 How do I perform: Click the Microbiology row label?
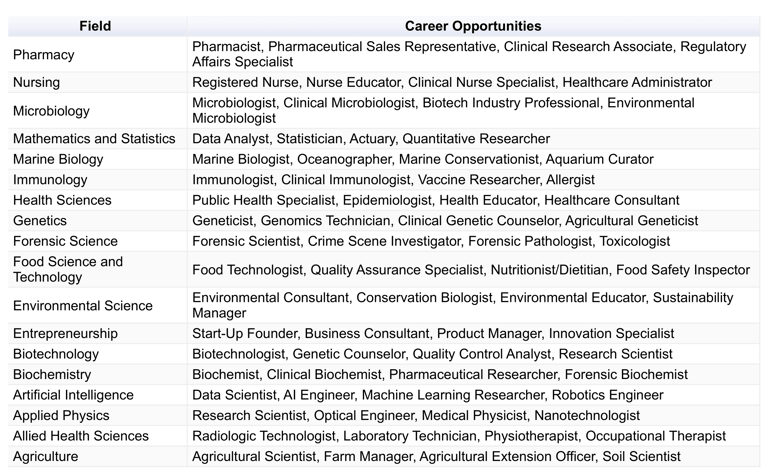(x=51, y=111)
